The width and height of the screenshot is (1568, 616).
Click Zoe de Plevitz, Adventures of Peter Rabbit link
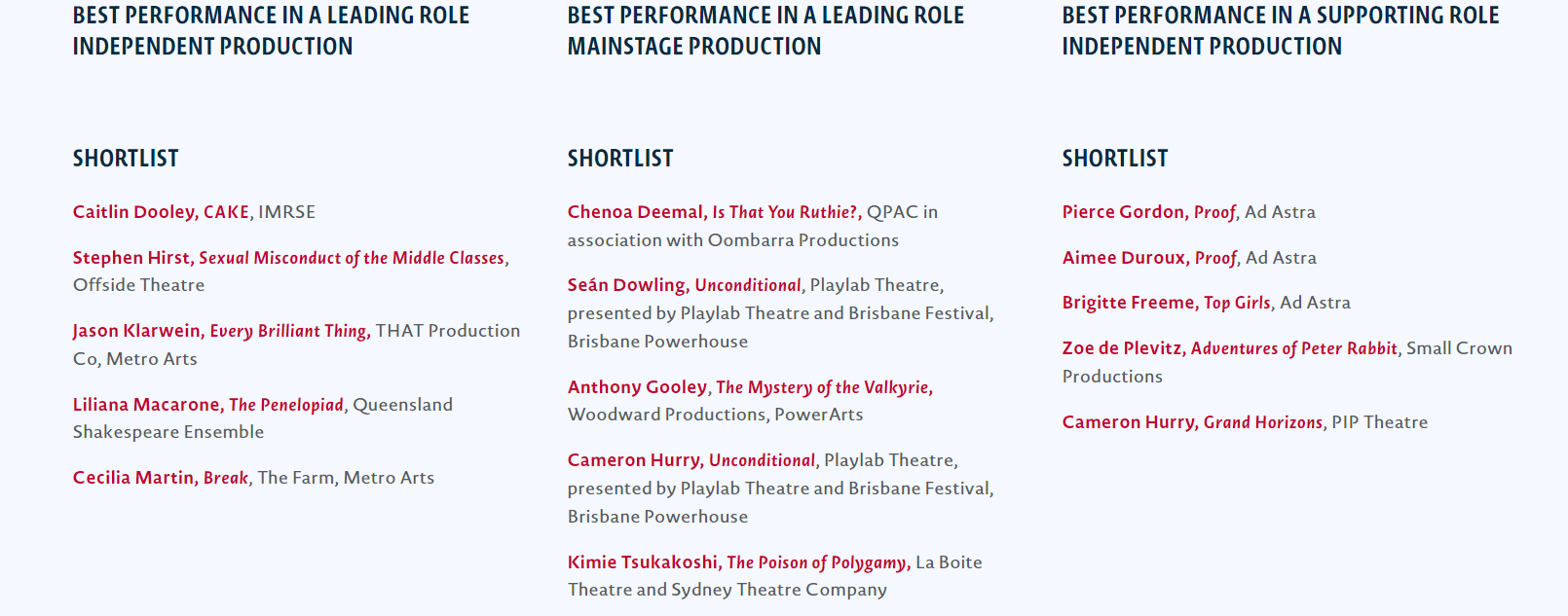pyautogui.click(x=1230, y=348)
